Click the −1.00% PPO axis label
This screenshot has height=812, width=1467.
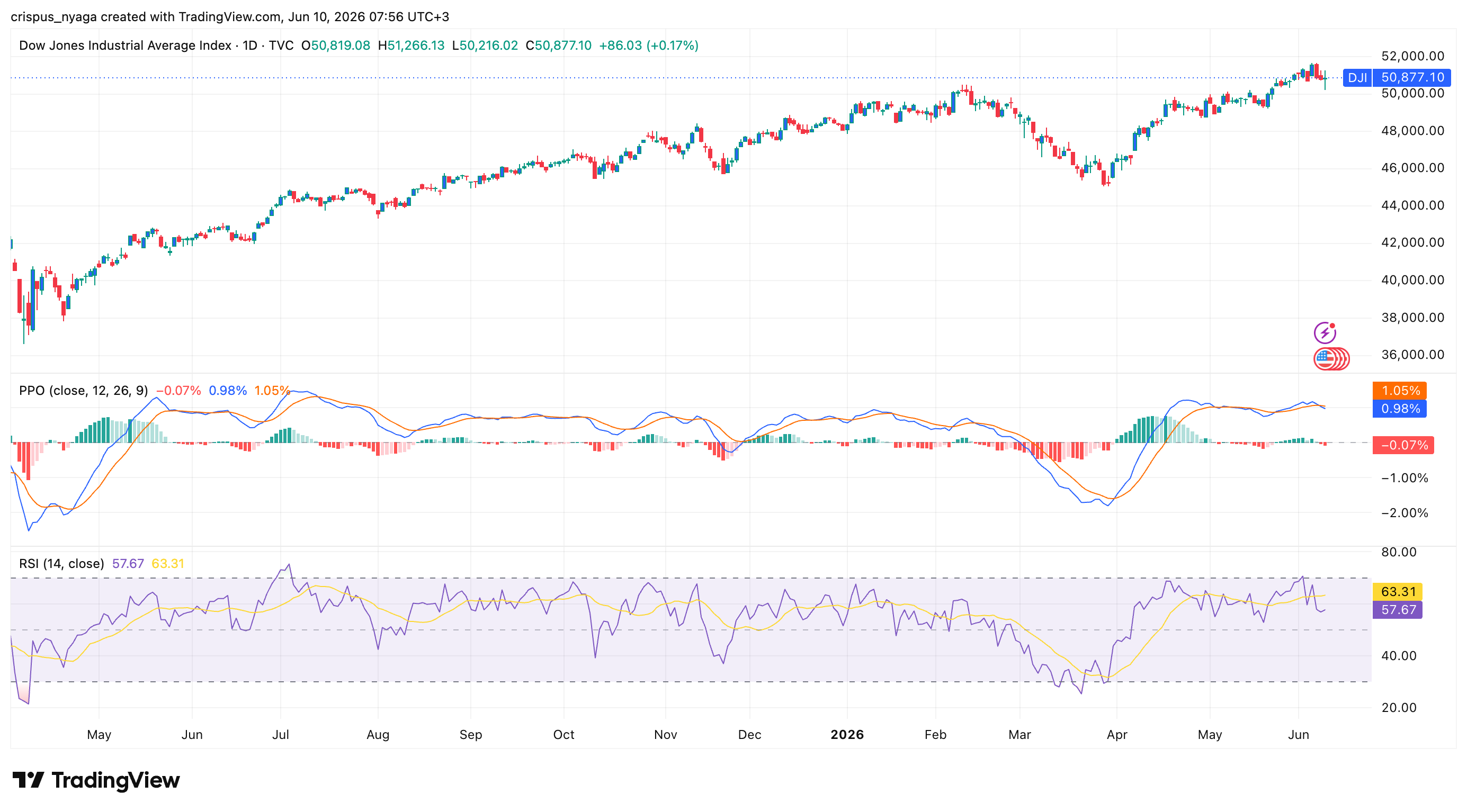point(1405,478)
